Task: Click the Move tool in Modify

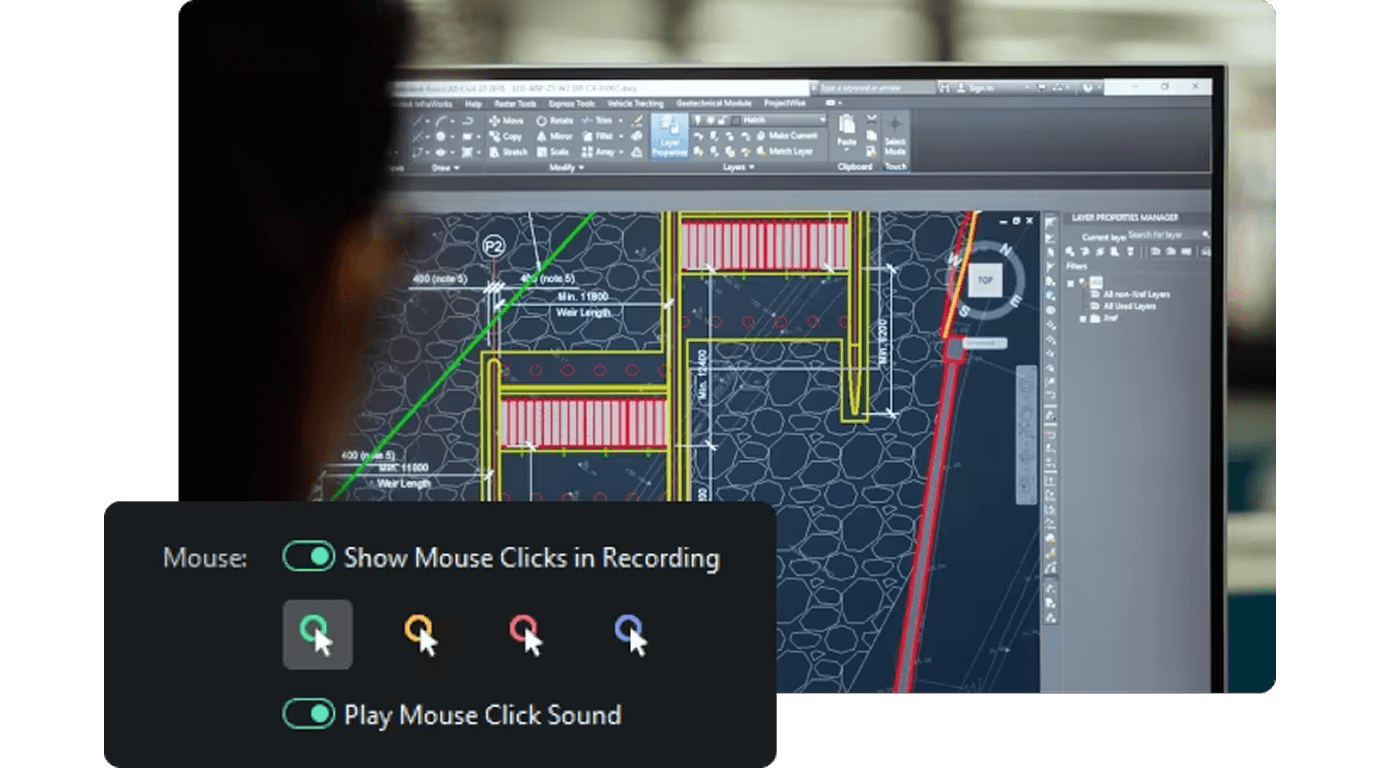Action: [505, 120]
